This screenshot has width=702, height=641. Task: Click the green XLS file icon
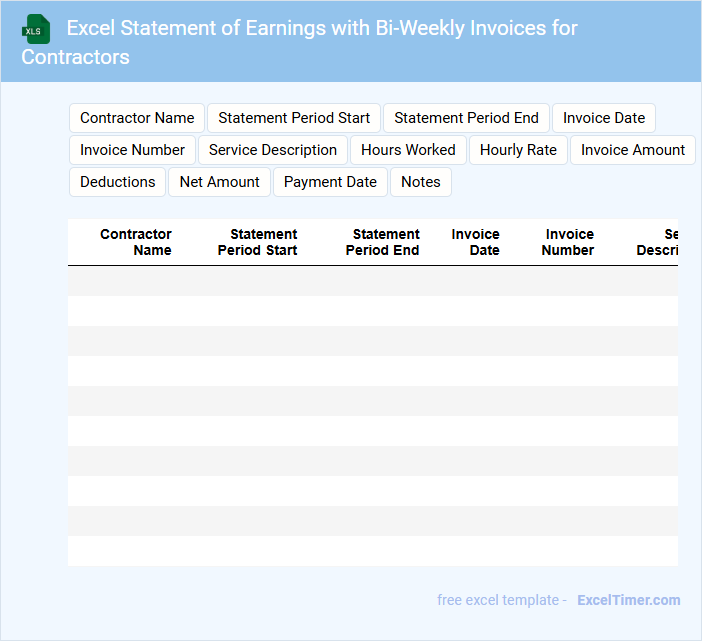pyautogui.click(x=37, y=29)
